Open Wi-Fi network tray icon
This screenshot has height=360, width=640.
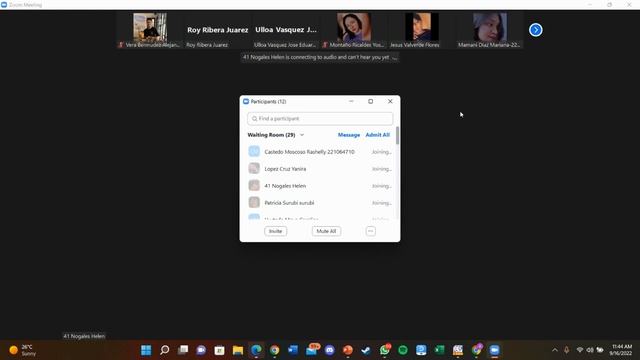click(580, 350)
